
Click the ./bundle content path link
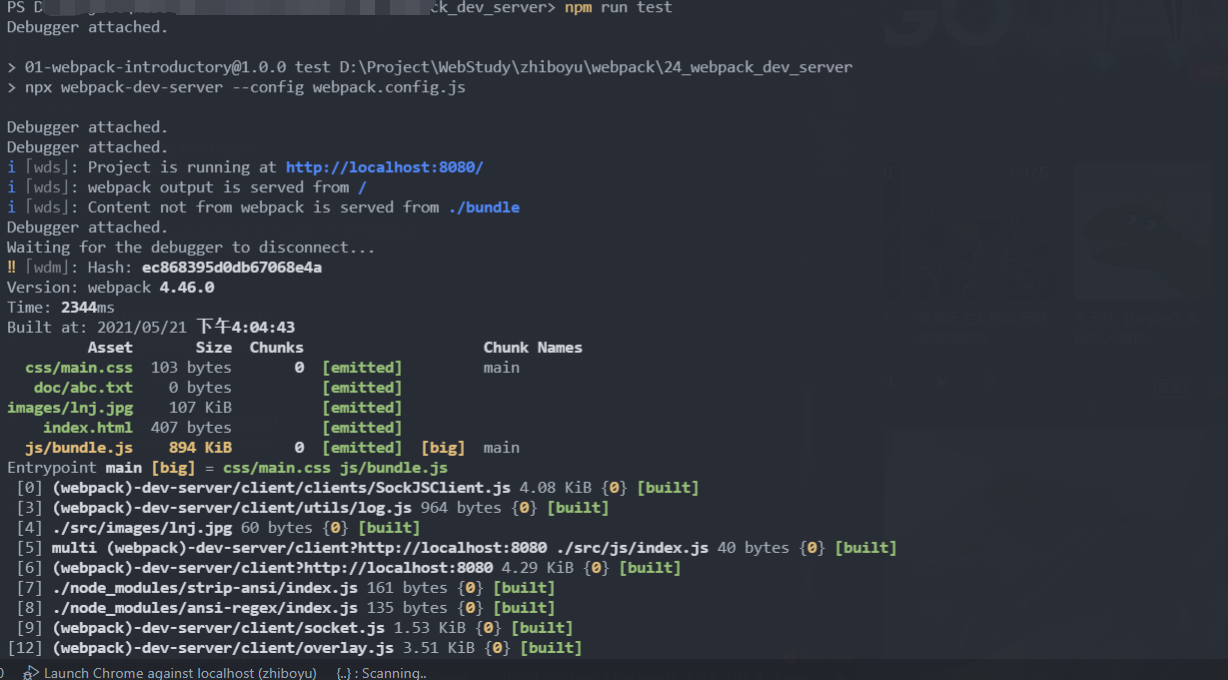point(484,207)
